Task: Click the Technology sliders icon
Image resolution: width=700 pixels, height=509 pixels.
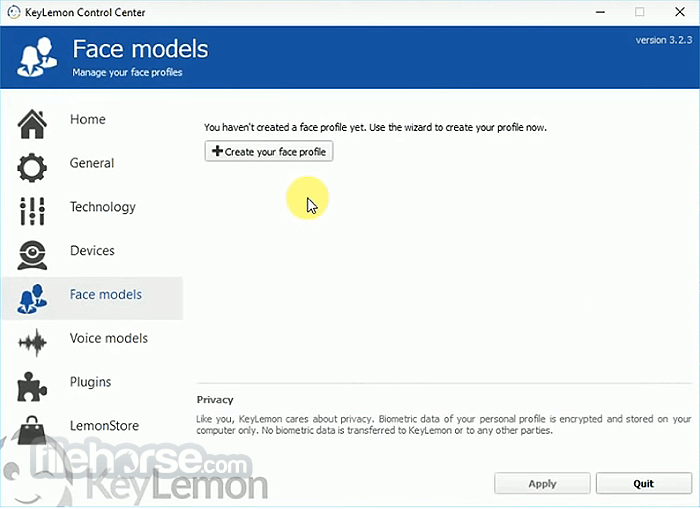Action: [x=32, y=211]
